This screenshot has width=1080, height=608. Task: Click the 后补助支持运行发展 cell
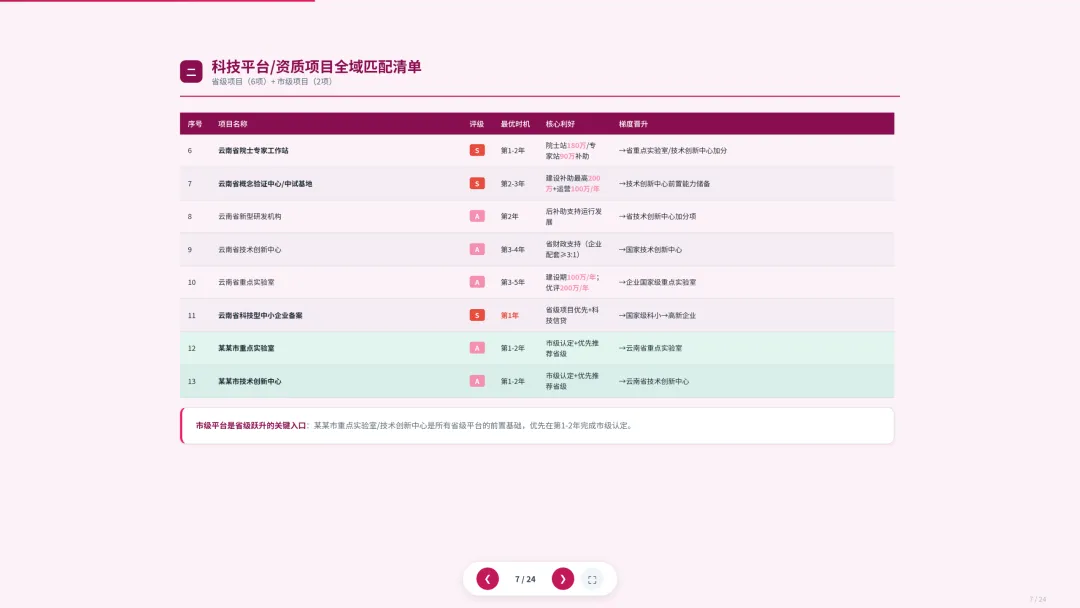[x=574, y=217]
